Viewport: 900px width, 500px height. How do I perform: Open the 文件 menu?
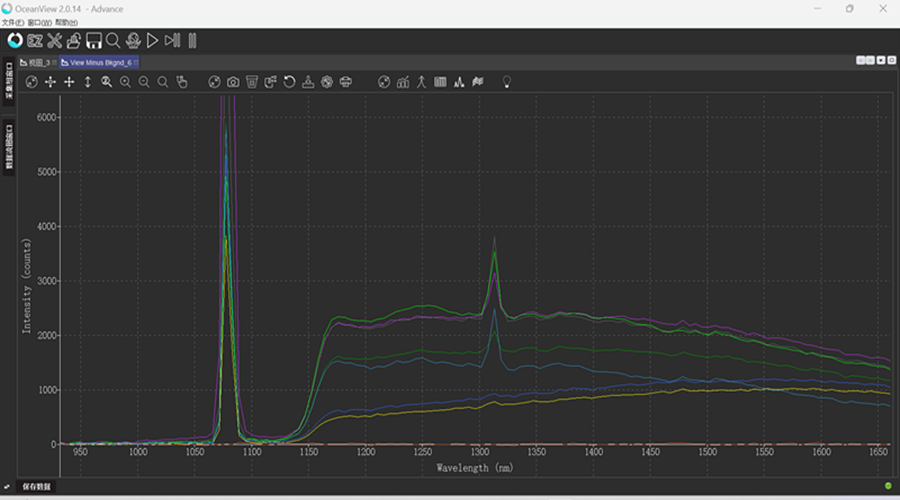(x=13, y=22)
